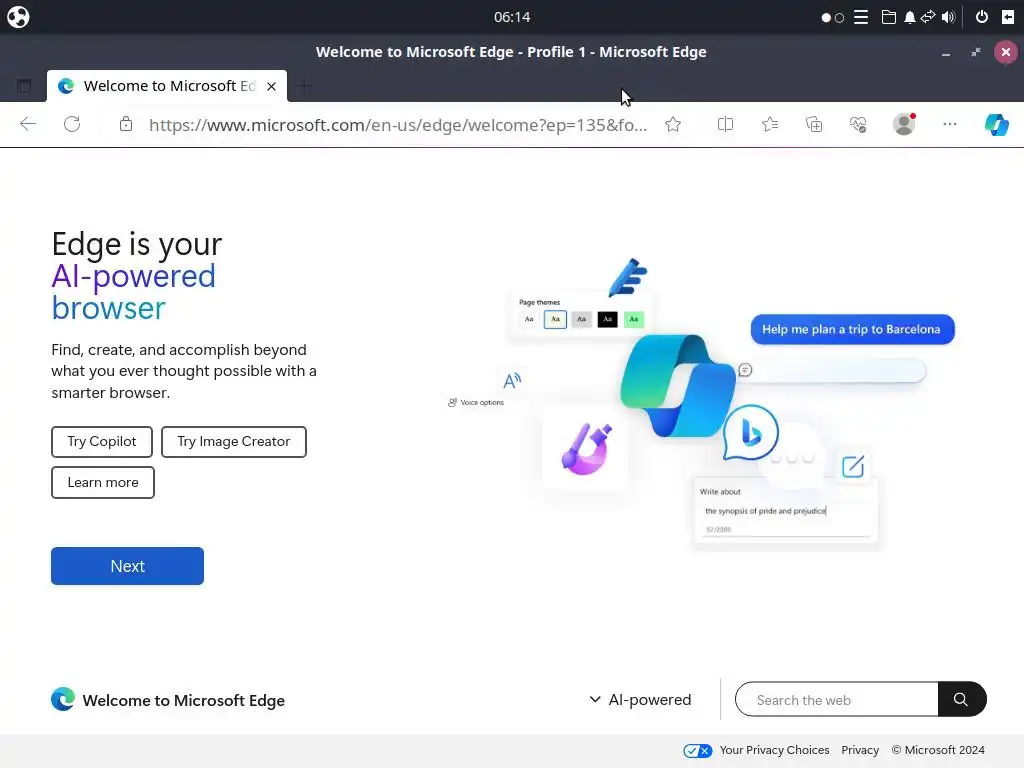
Task: Open network connections arrows icon
Action: click(x=928, y=17)
